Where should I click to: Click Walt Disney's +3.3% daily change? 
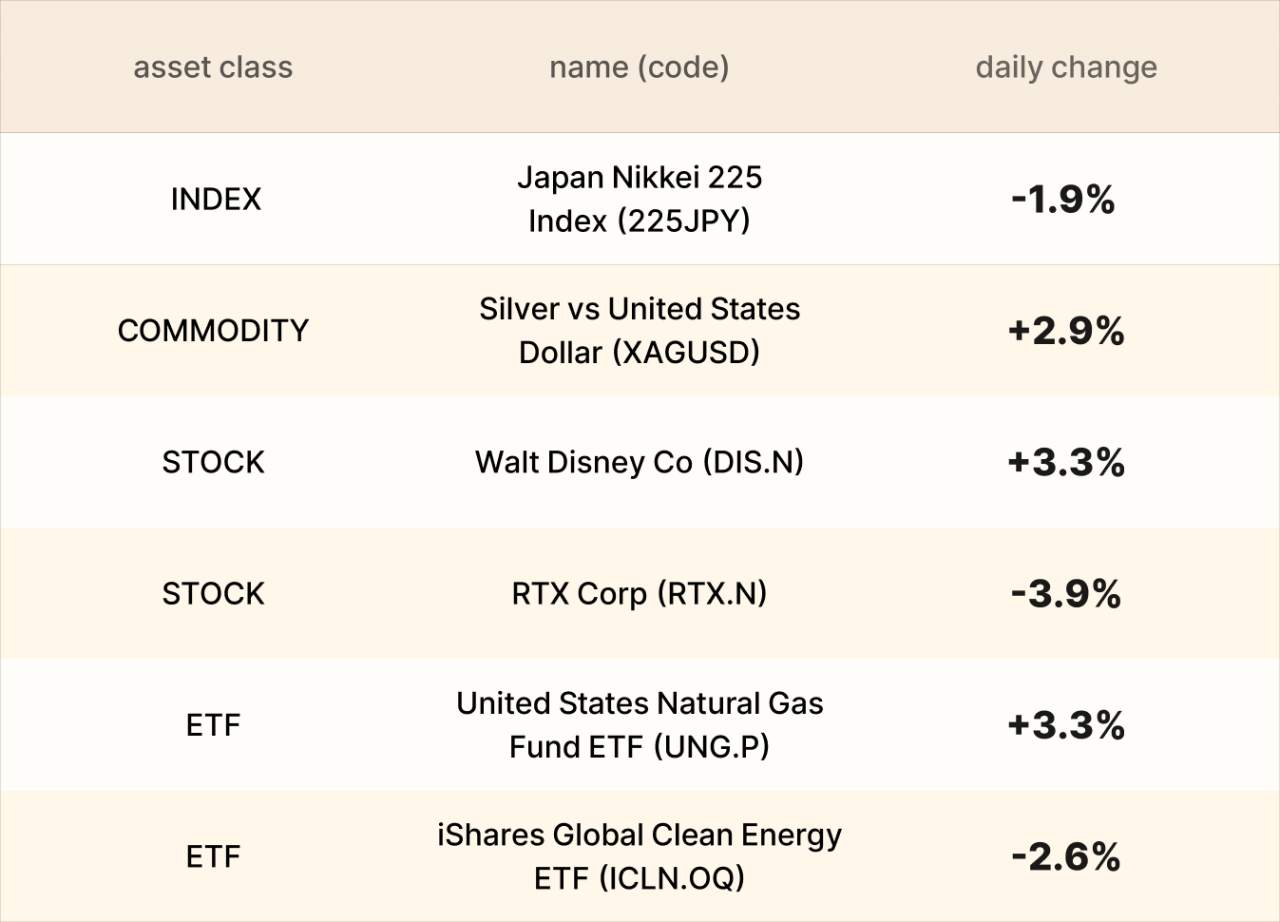(x=1066, y=463)
